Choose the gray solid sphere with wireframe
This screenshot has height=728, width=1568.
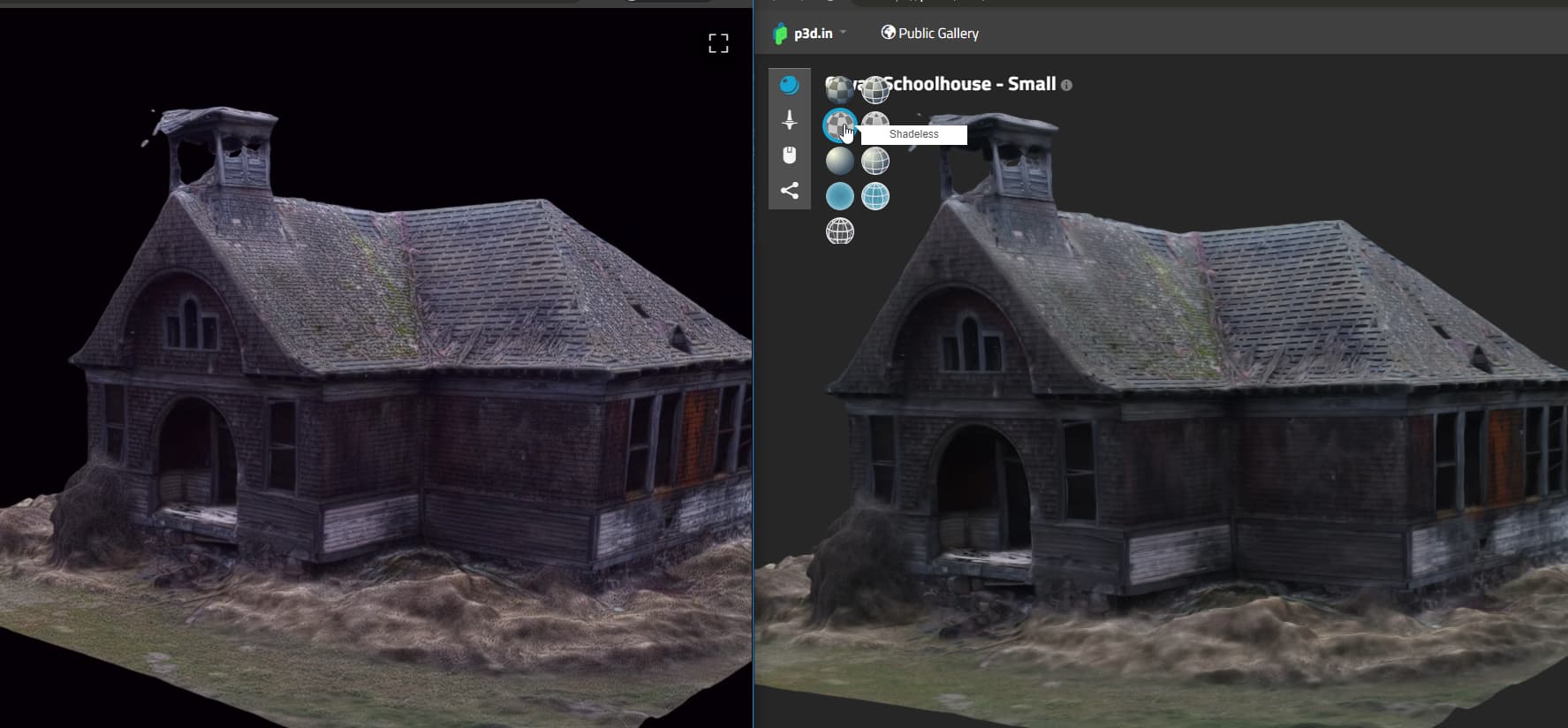pos(875,161)
